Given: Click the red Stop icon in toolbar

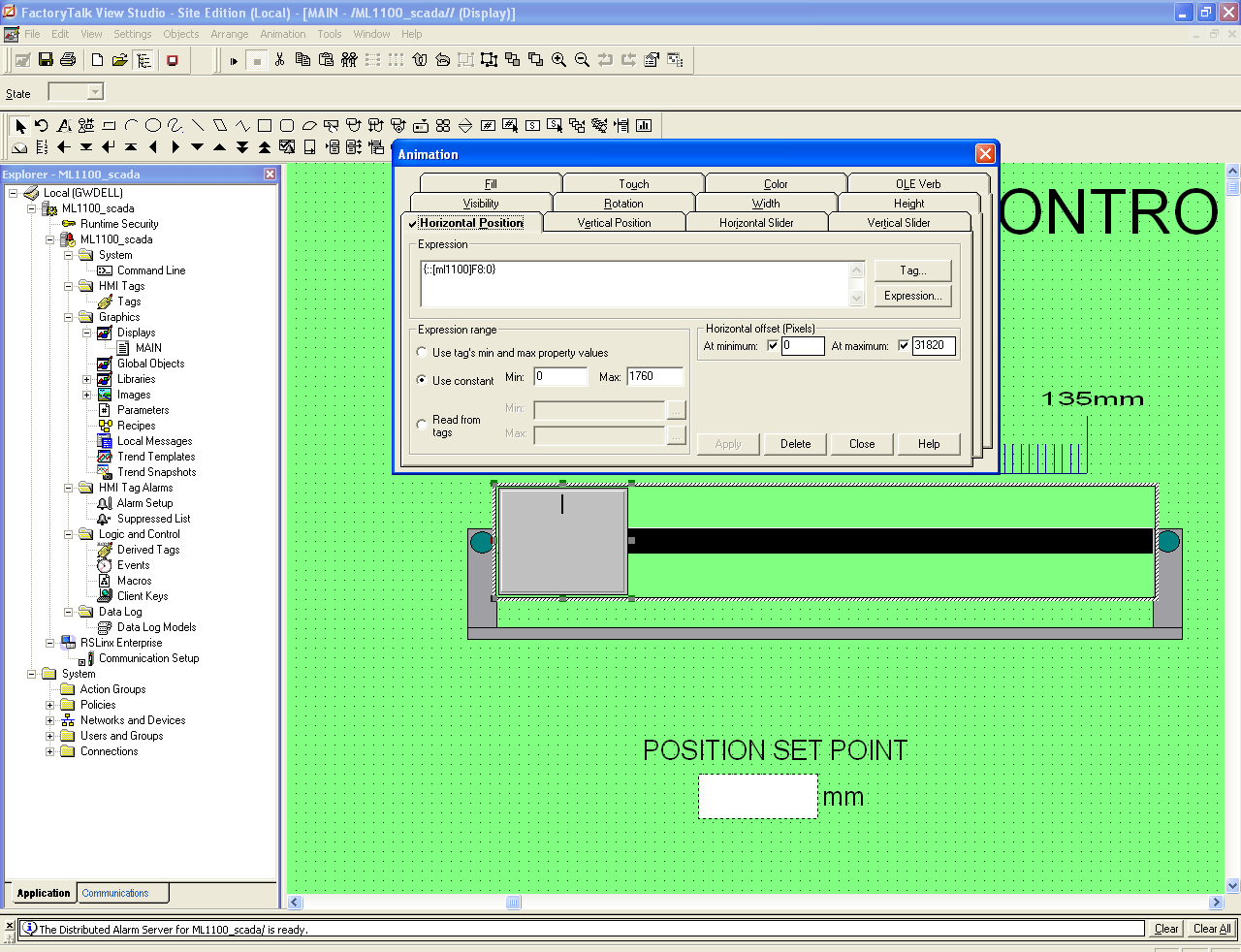Looking at the screenshot, I should [x=173, y=60].
